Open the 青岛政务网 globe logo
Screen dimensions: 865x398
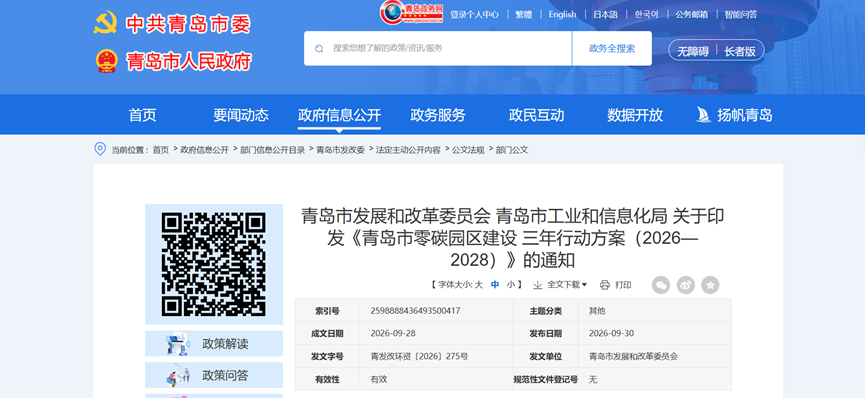point(411,12)
